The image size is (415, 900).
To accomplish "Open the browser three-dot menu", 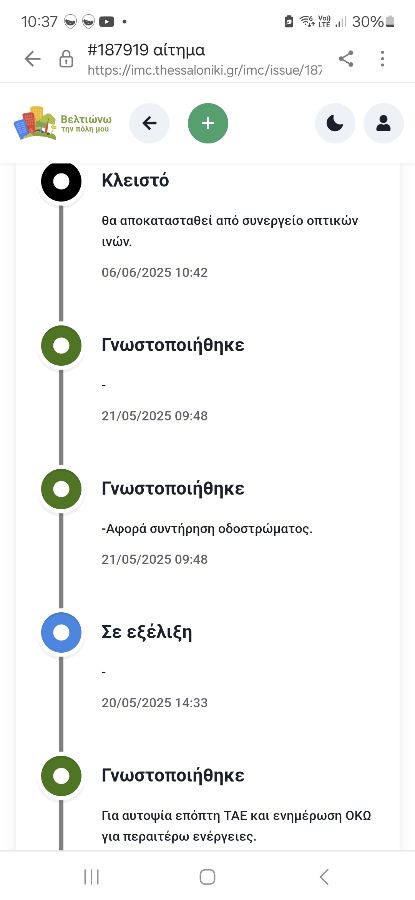I will click(382, 59).
